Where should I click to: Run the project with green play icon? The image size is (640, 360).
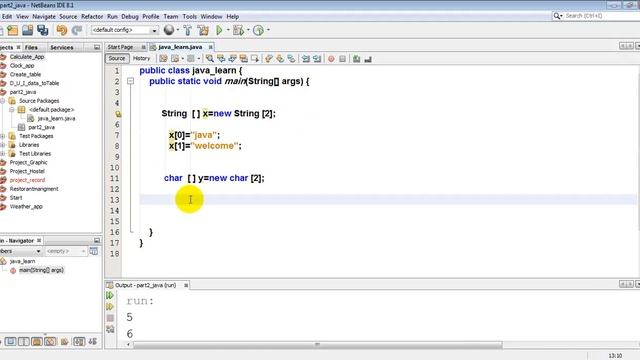coord(219,30)
